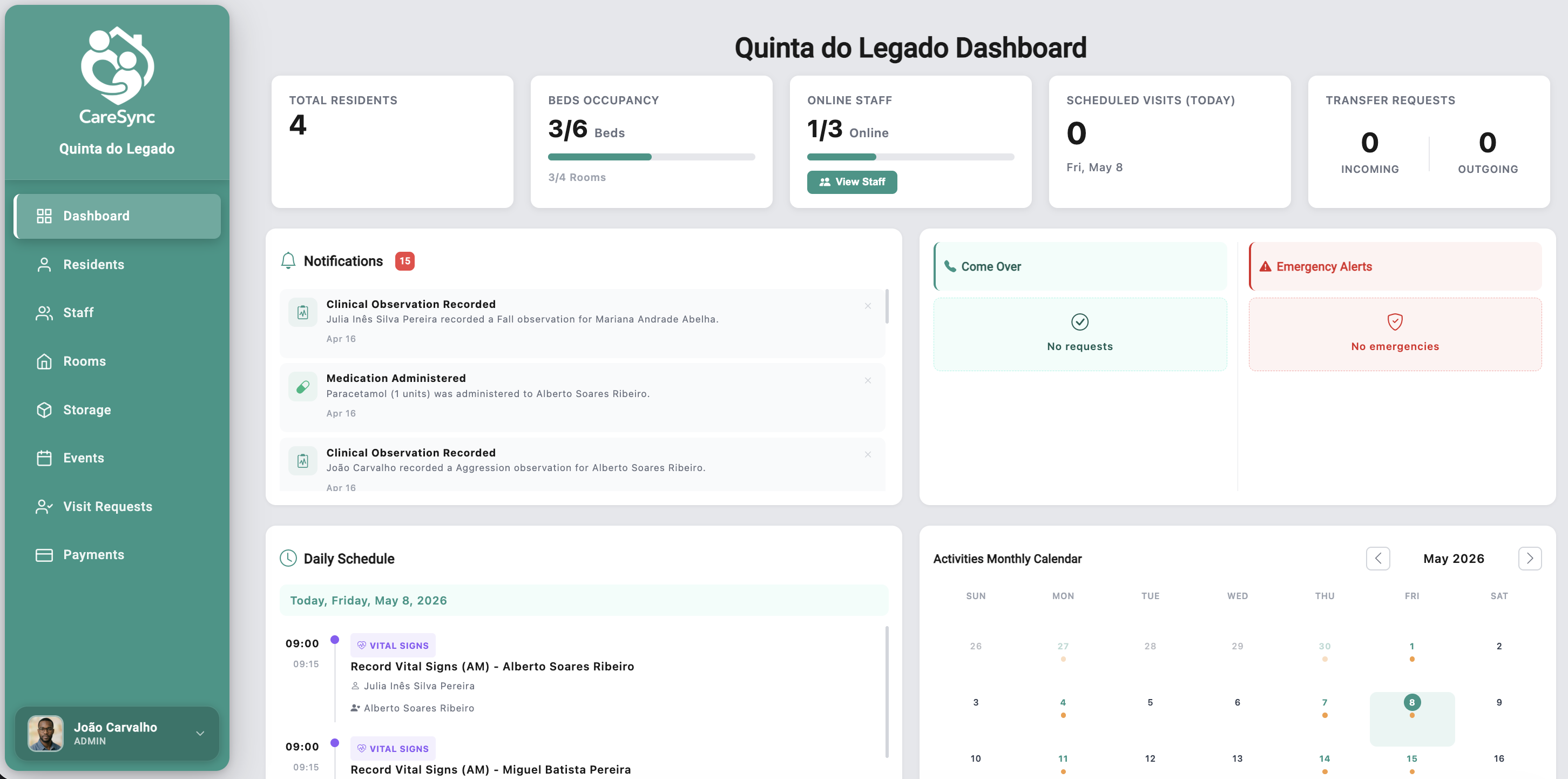Open the Payments page
This screenshot has width=1568, height=779.
[x=118, y=555]
